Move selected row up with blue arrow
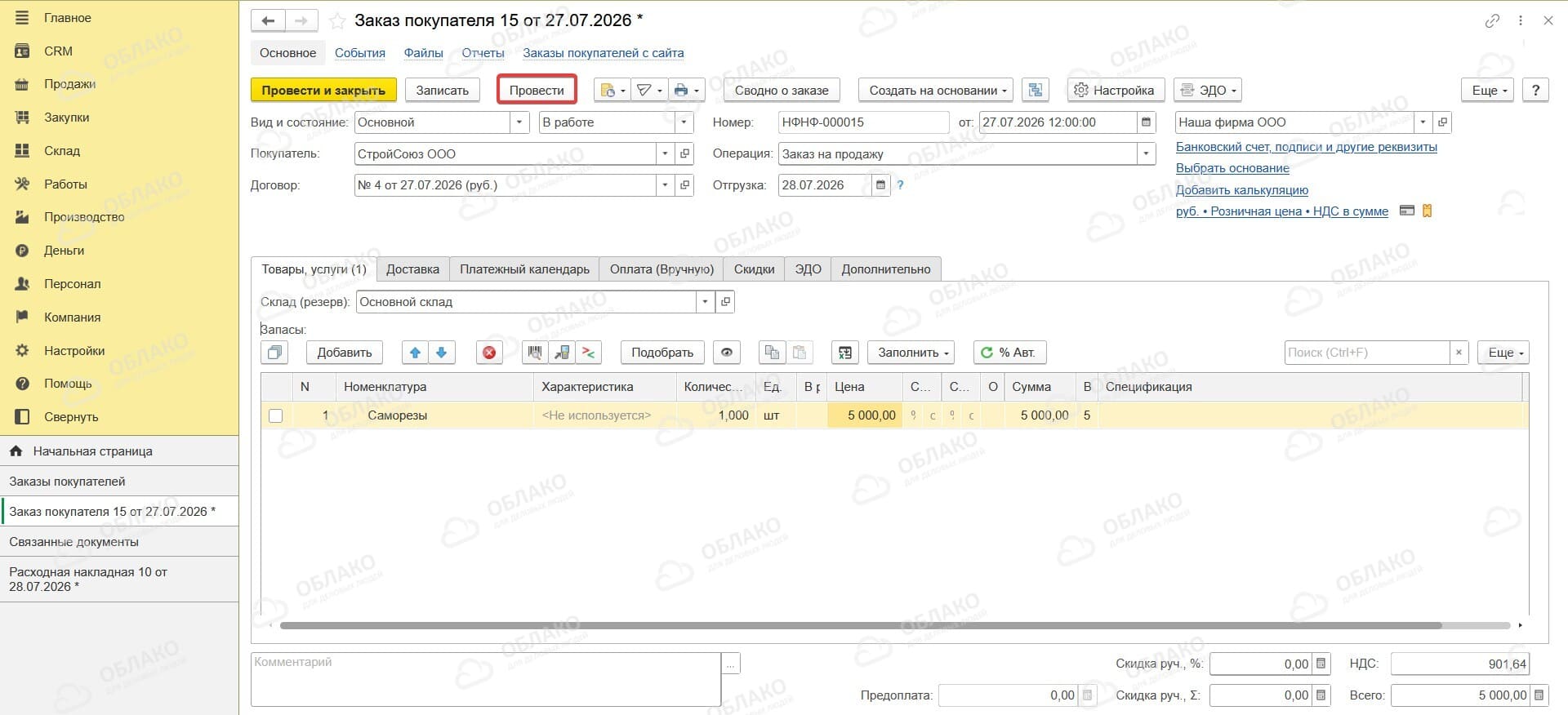 coord(415,353)
